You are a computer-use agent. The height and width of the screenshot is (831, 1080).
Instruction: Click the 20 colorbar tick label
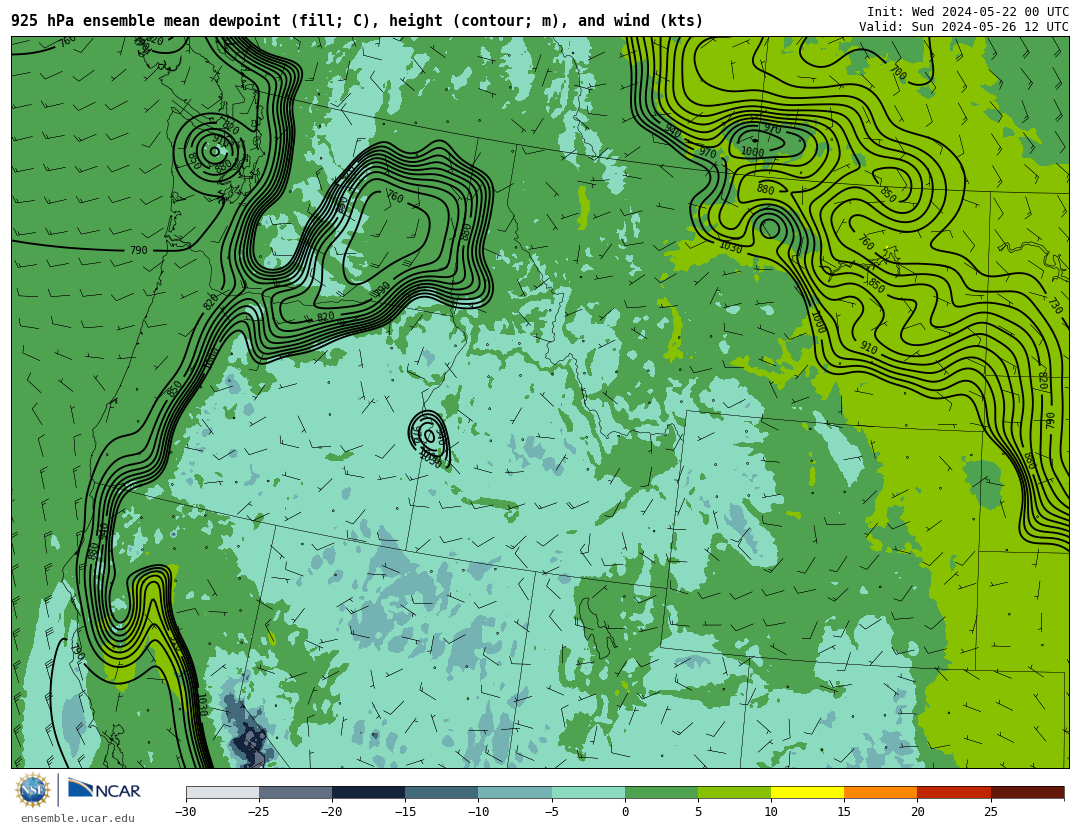(x=917, y=812)
